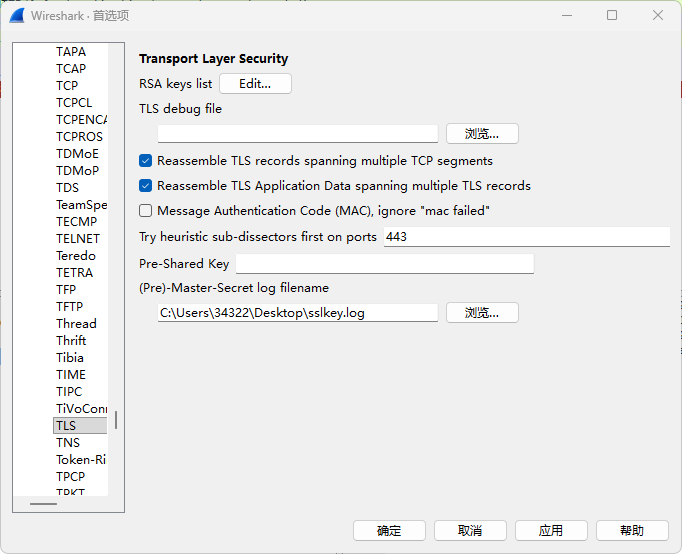Select TAPA in the protocol list
The width and height of the screenshot is (682, 554).
coord(71,52)
